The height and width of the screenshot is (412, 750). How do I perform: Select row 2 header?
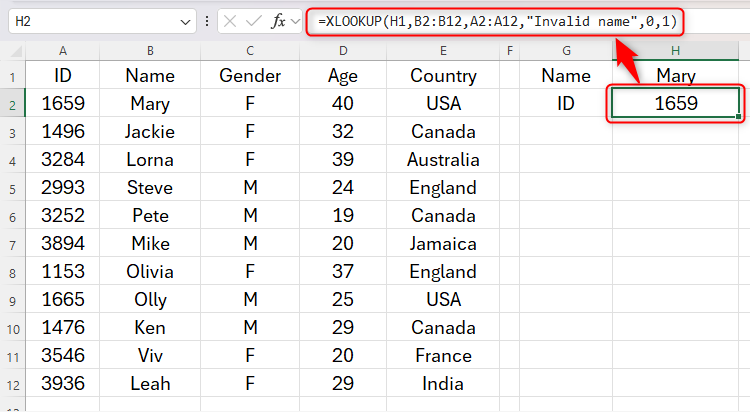click(13, 104)
